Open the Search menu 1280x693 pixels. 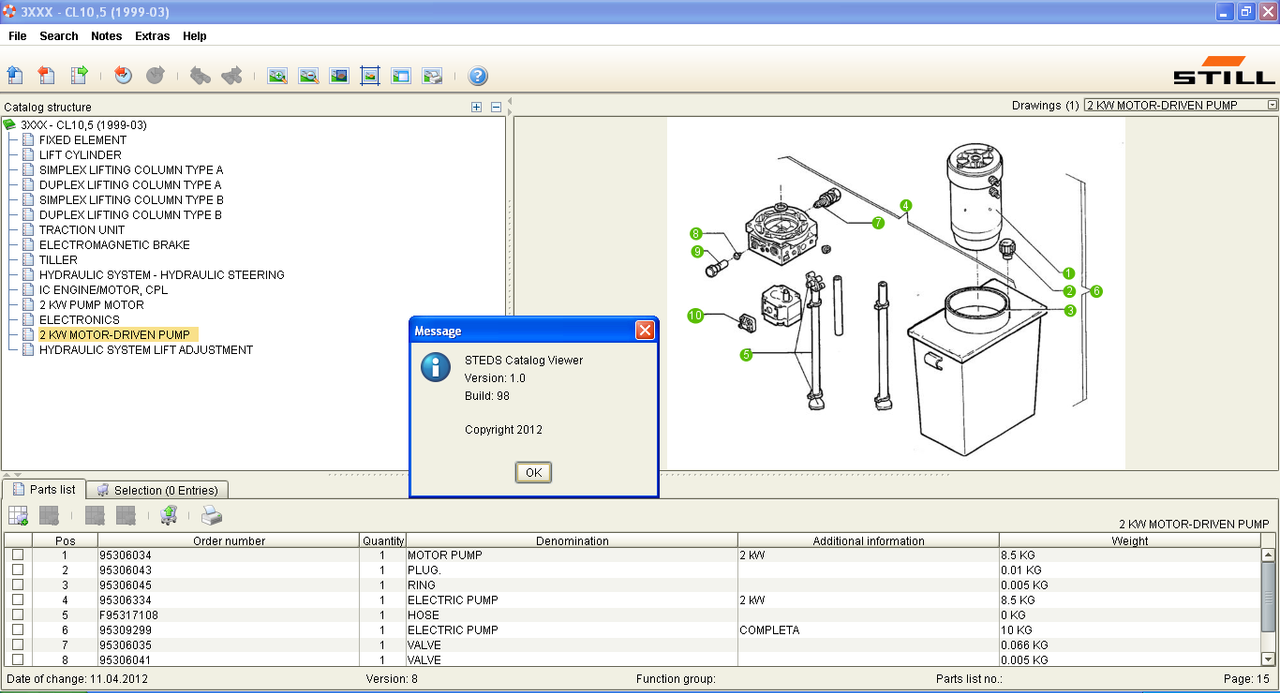coord(59,36)
